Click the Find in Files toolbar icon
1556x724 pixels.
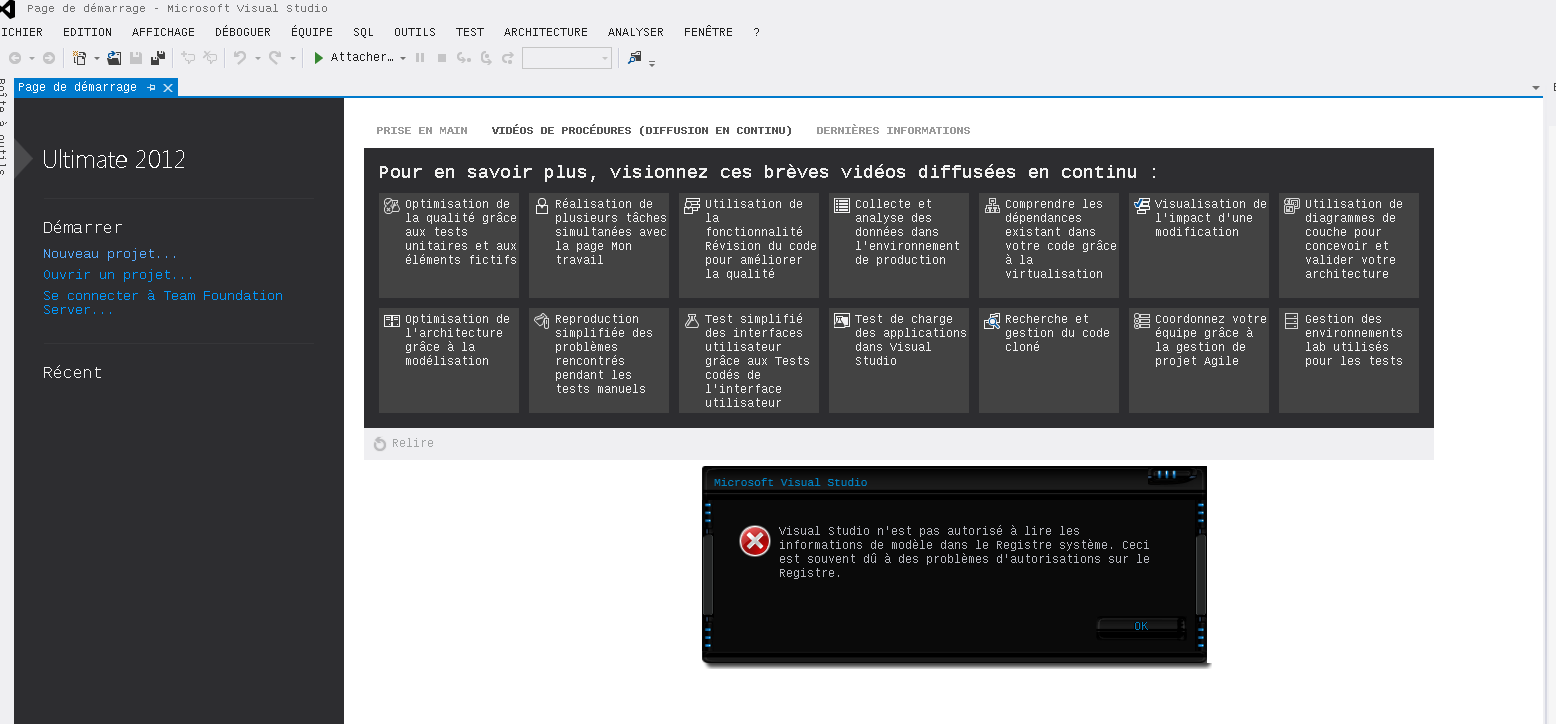tap(635, 58)
